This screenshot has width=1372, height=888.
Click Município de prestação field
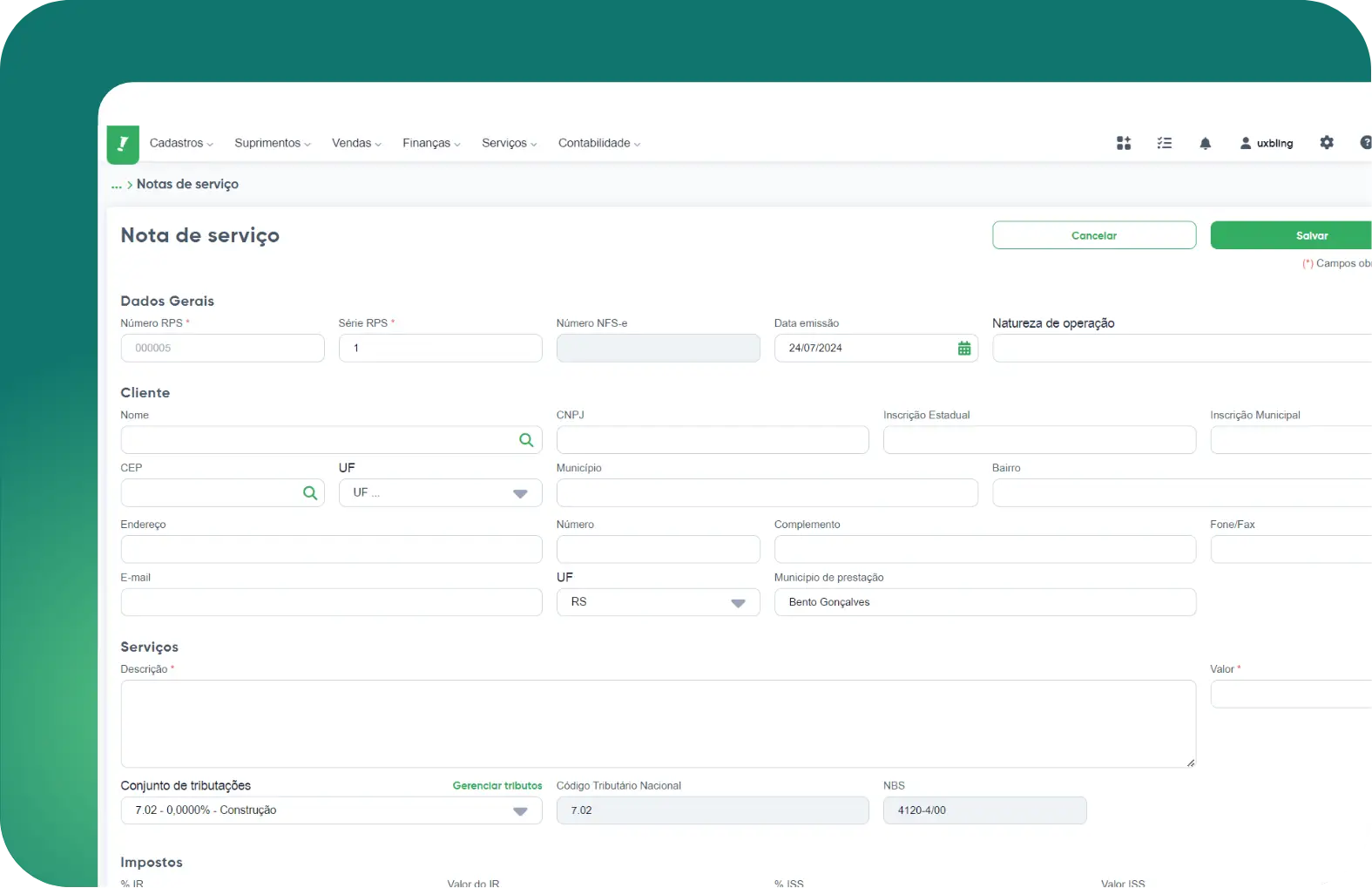click(x=985, y=602)
